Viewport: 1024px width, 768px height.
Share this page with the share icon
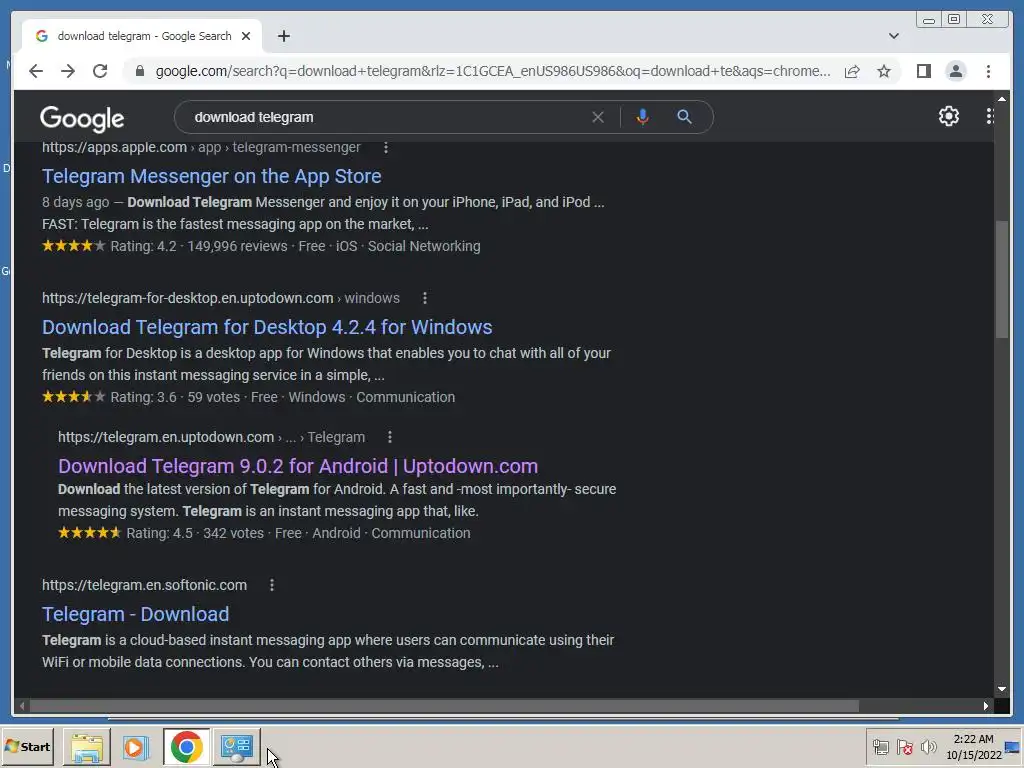coord(852,71)
